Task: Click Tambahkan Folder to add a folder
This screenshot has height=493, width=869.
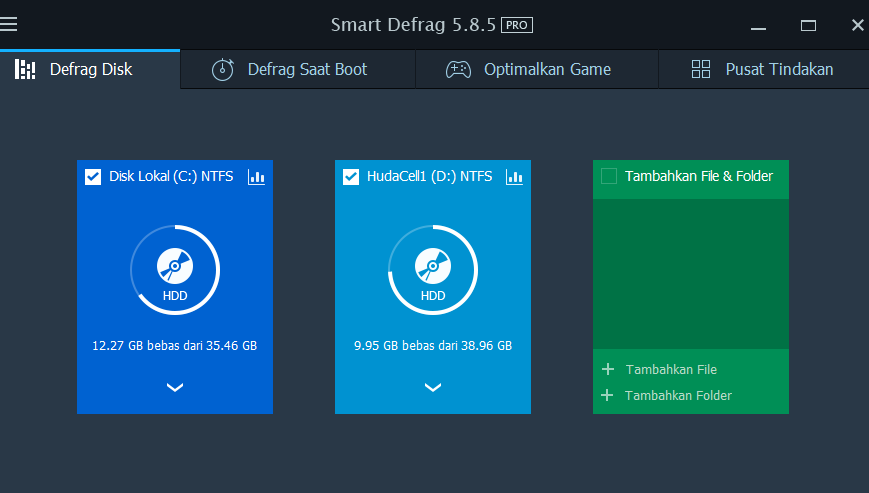Action: (667, 396)
